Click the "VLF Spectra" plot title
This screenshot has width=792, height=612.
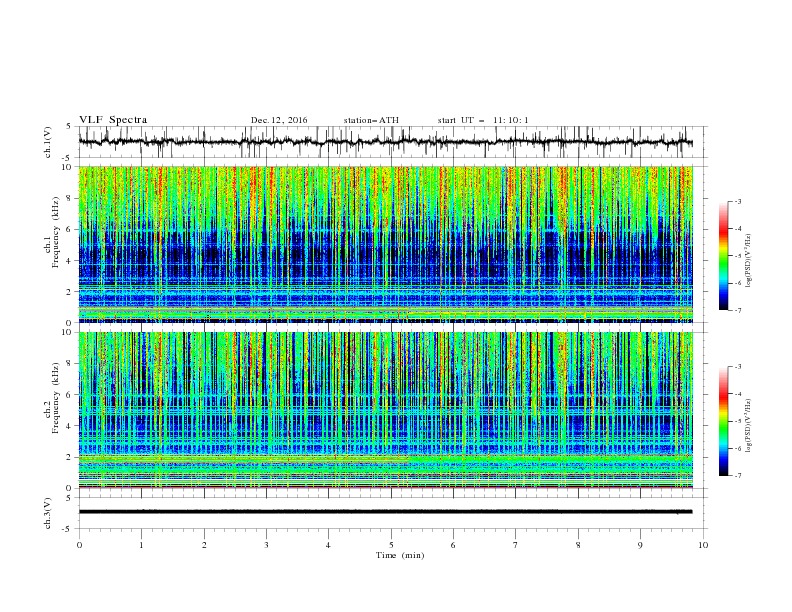(x=113, y=120)
